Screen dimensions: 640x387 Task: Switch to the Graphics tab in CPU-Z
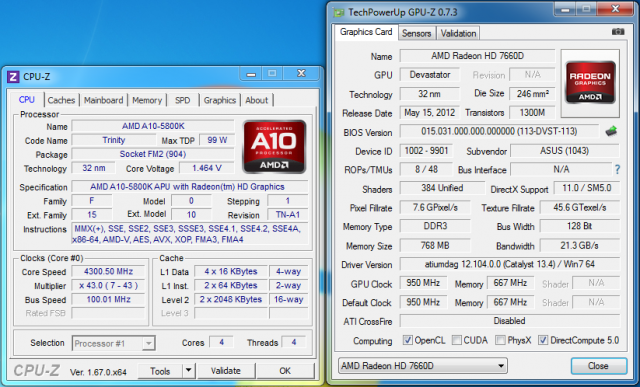click(220, 100)
